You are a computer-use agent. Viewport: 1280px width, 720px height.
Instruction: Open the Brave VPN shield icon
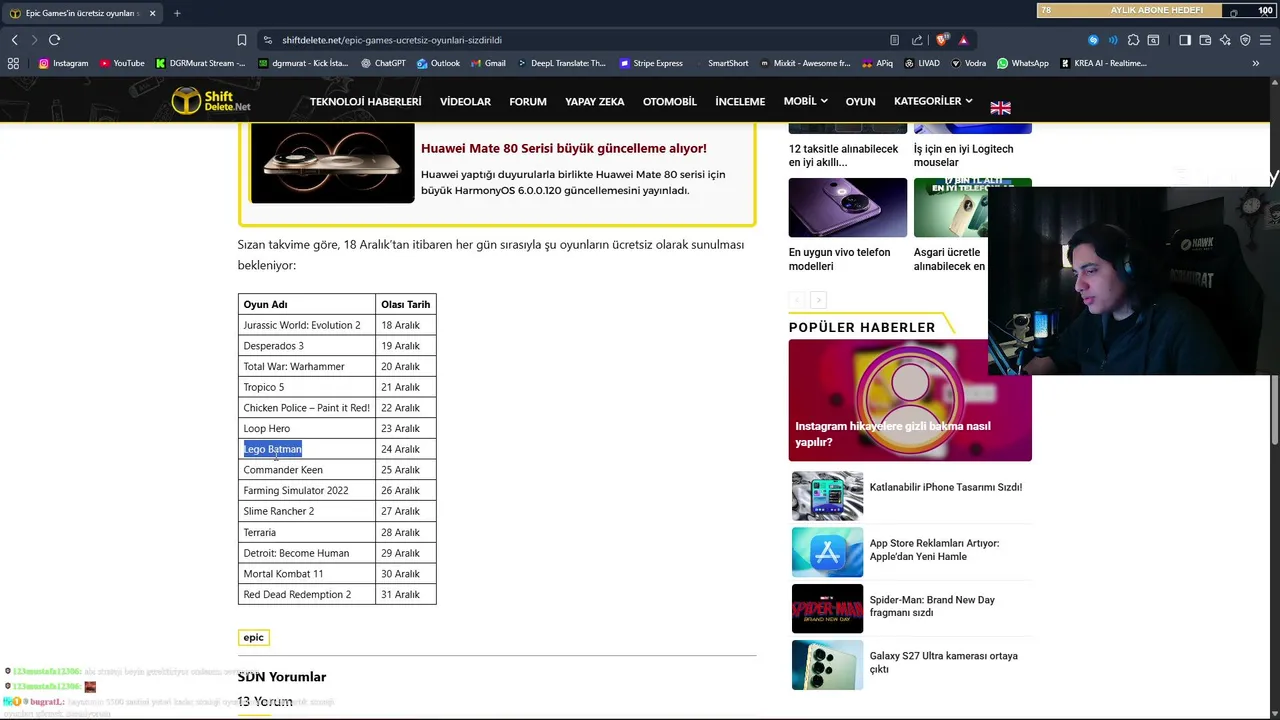tap(1245, 40)
